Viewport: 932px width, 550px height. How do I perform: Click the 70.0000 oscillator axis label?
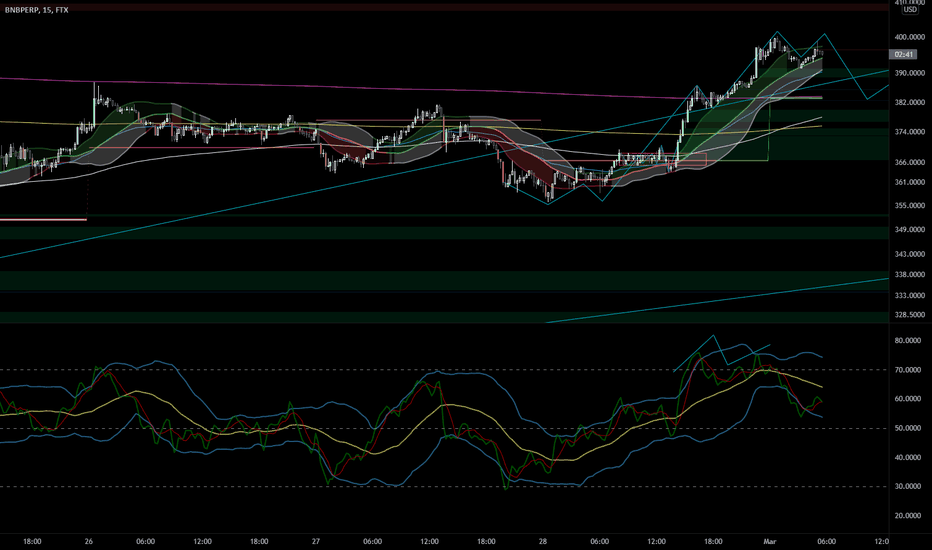point(908,370)
